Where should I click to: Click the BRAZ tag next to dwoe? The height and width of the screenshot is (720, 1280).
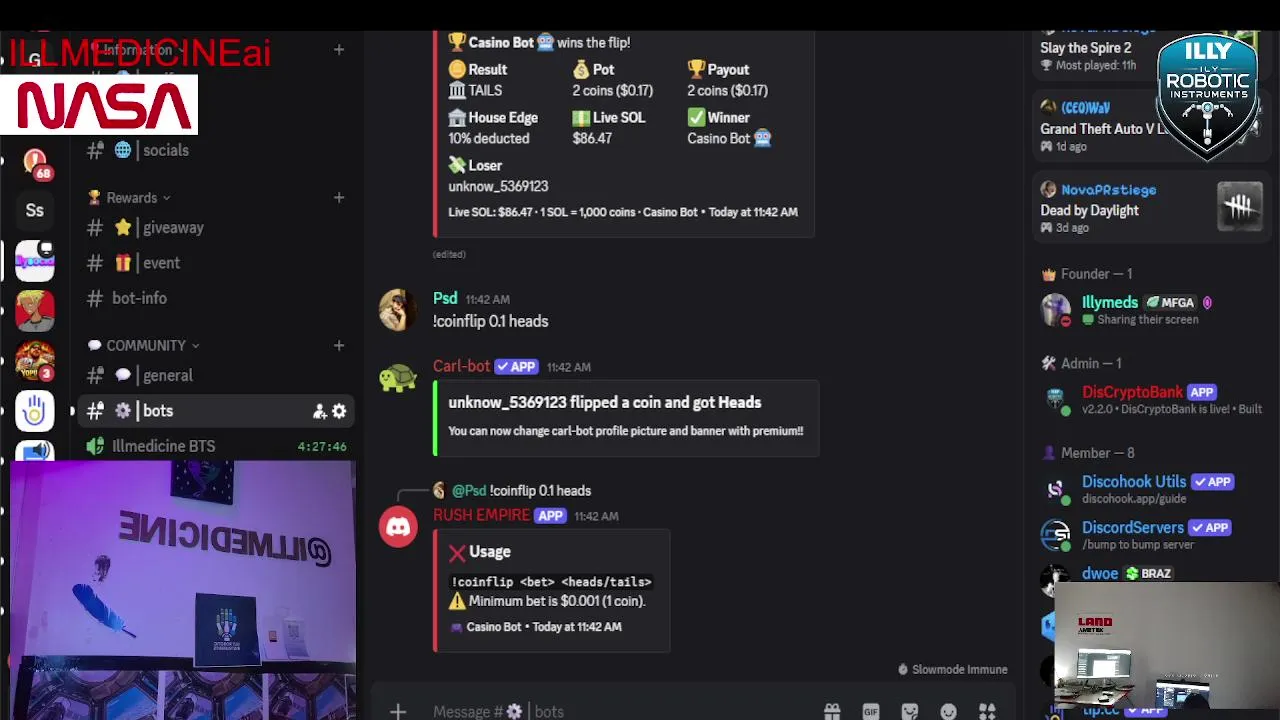(1148, 573)
